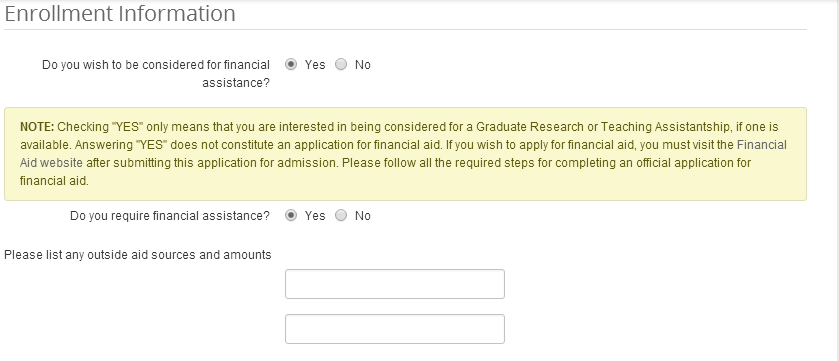Focus the first outside aid sources field
Screen dimensions: 839x361
395,284
